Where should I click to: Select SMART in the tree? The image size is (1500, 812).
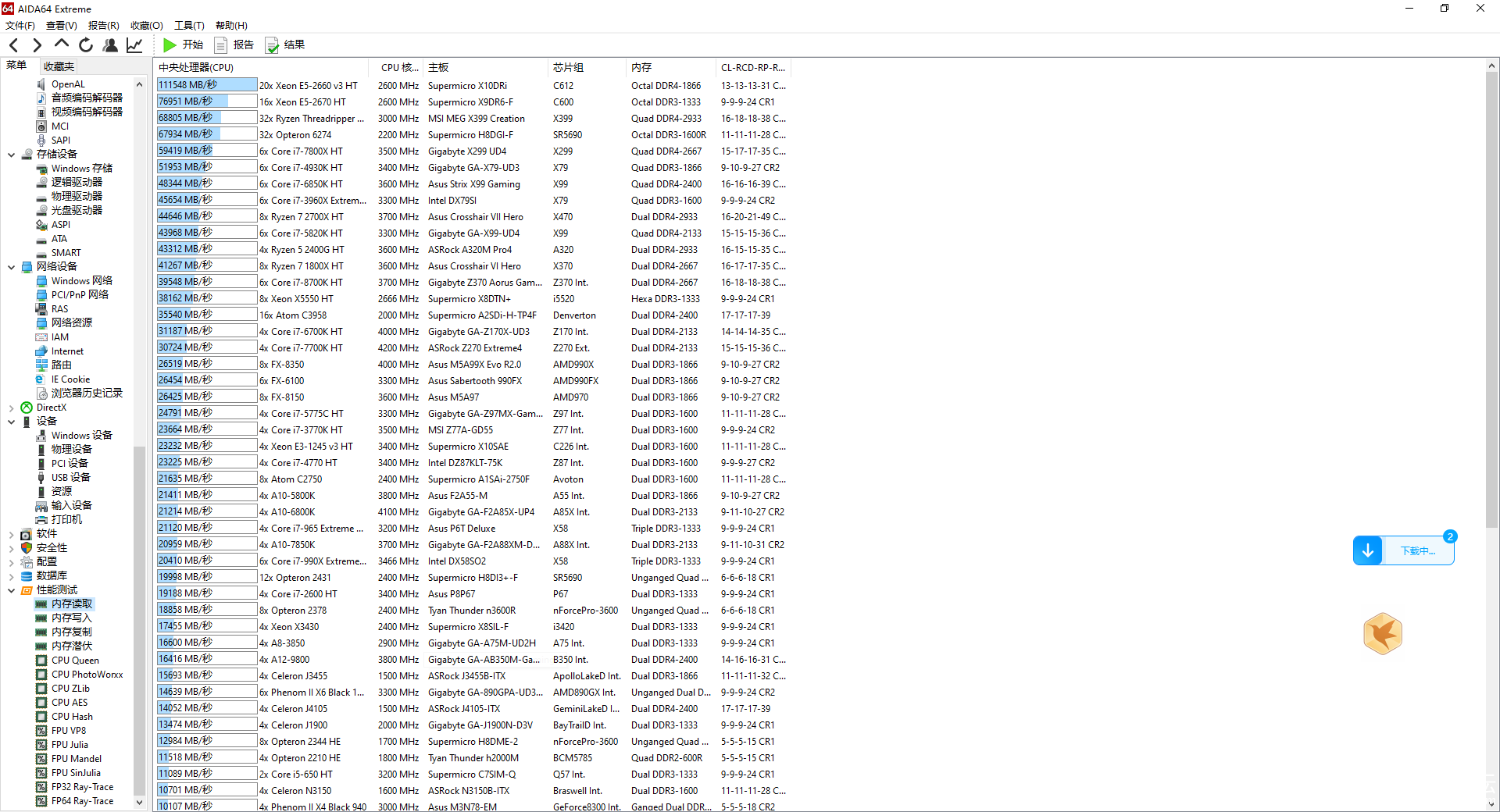tap(66, 253)
